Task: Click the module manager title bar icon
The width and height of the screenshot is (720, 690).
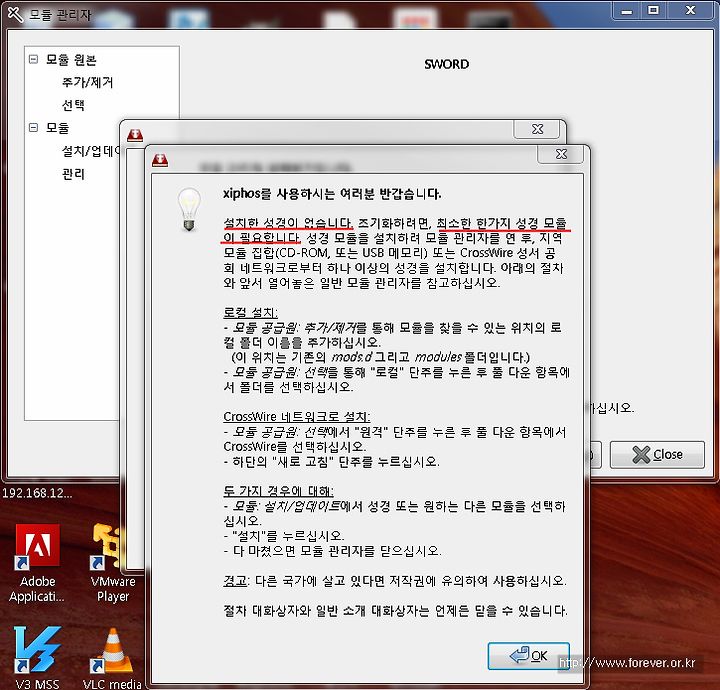Action: pos(15,14)
